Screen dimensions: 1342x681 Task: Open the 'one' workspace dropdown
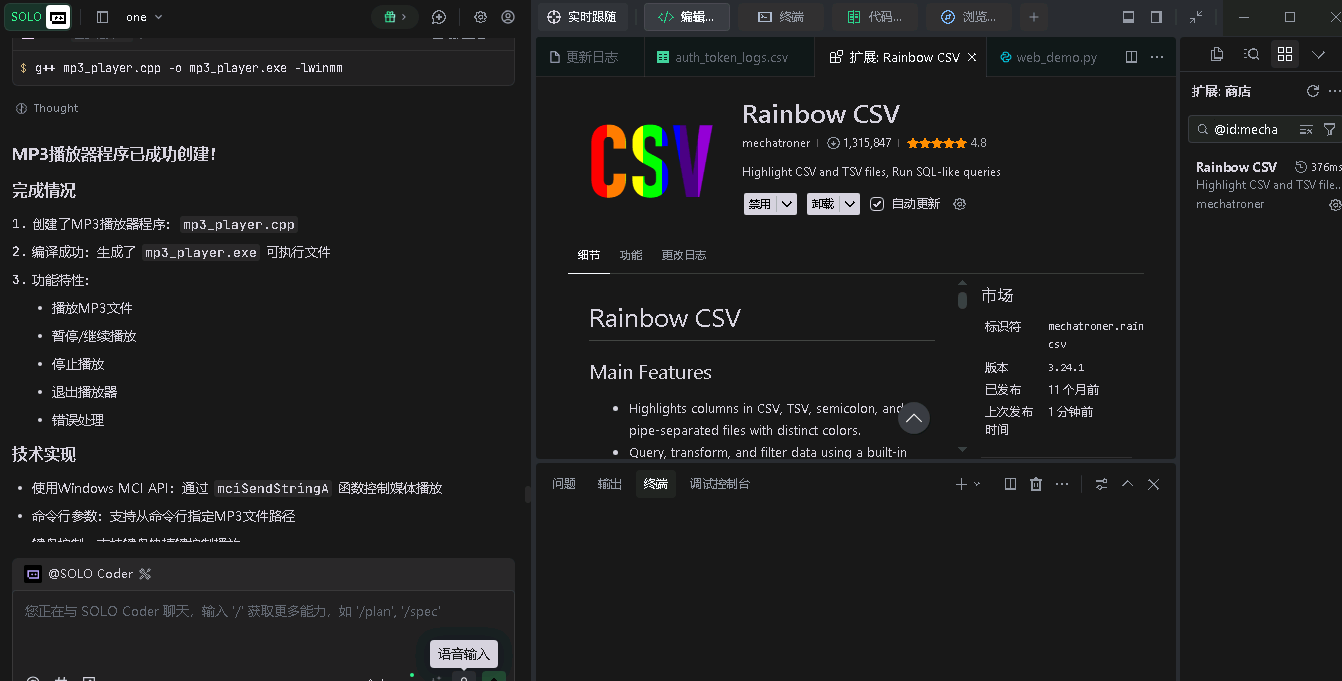(x=144, y=17)
